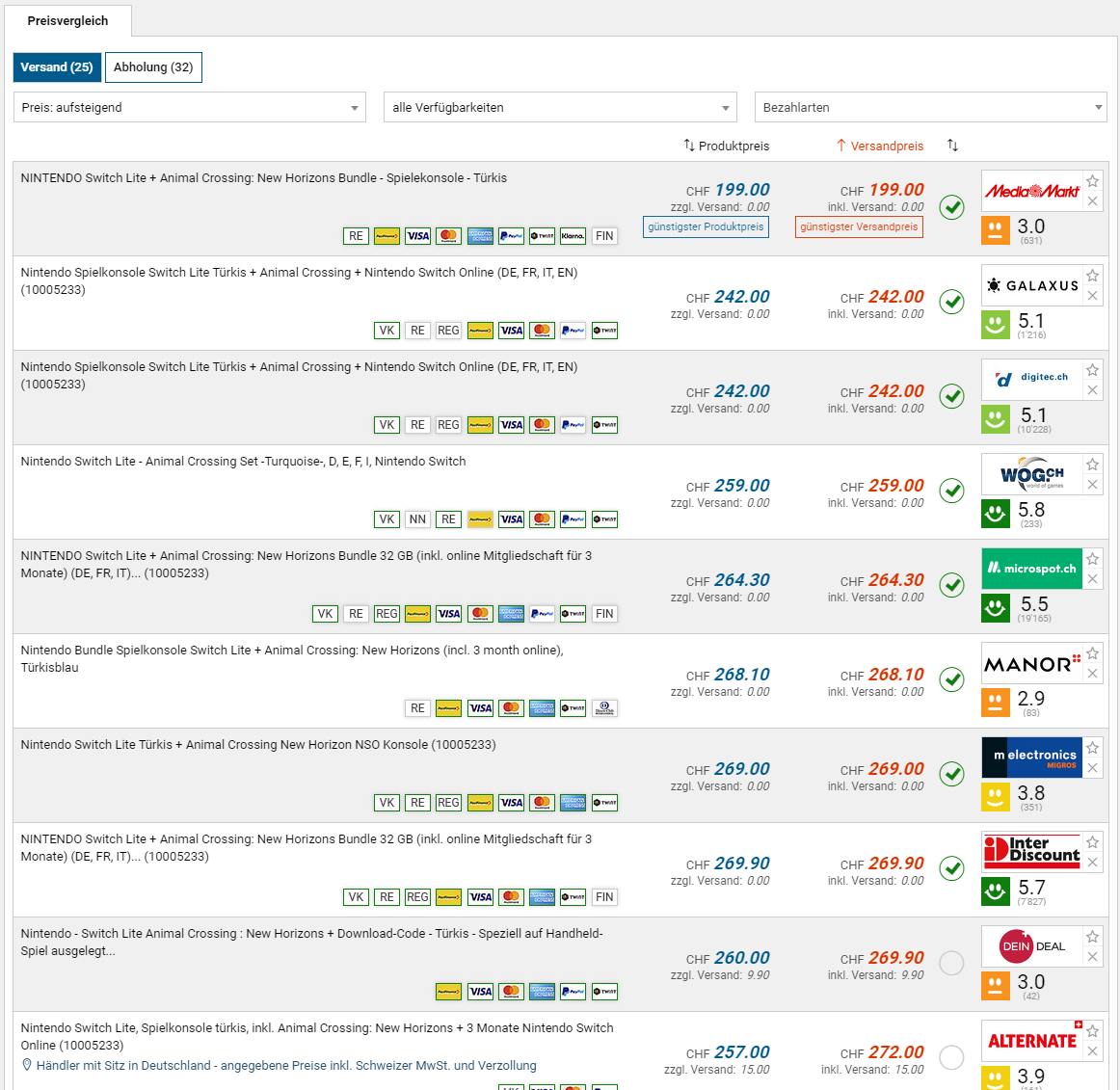Click the CHF 264.30 product price
This screenshot has height=1090, width=1120.
(x=728, y=580)
